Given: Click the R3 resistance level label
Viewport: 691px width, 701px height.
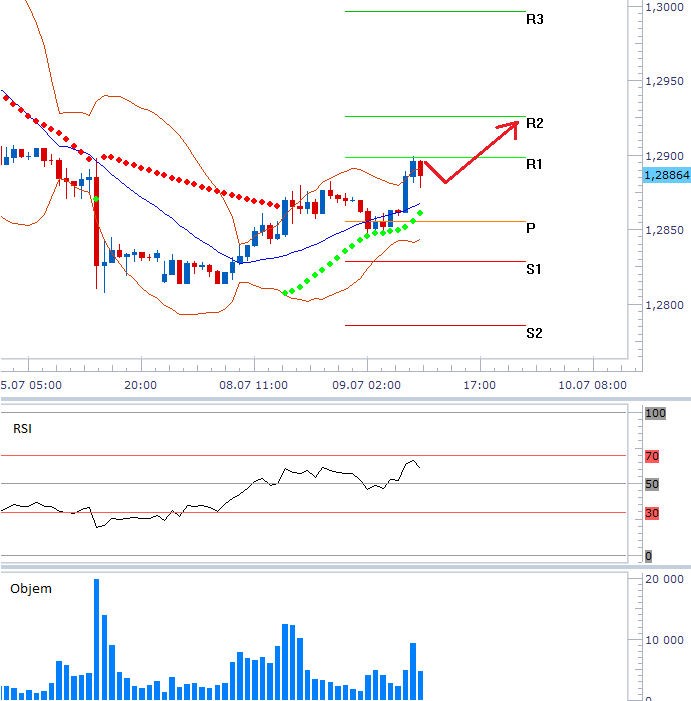Looking at the screenshot, I should [x=535, y=19].
